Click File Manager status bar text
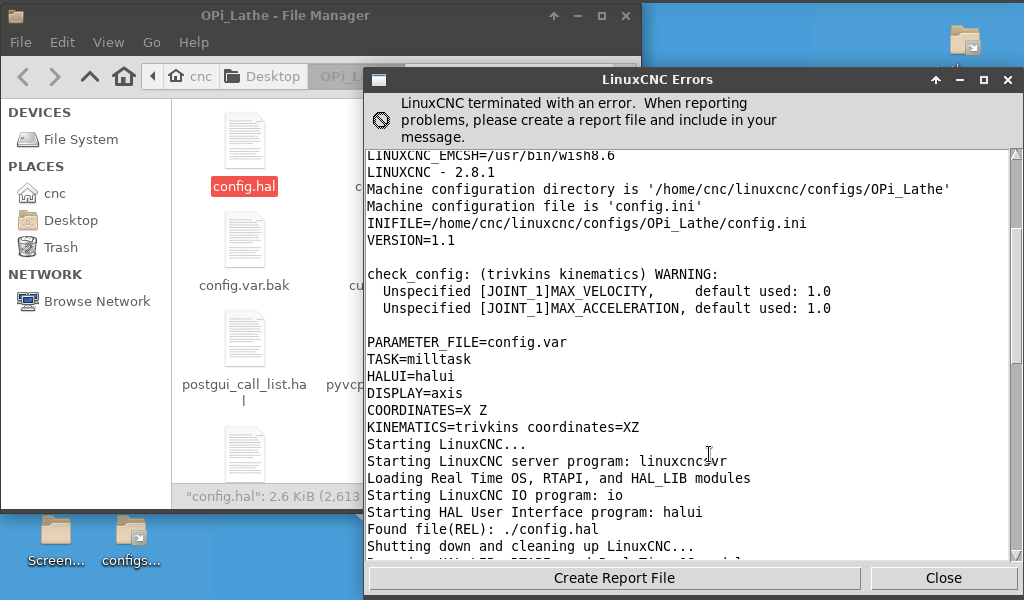 coord(273,497)
